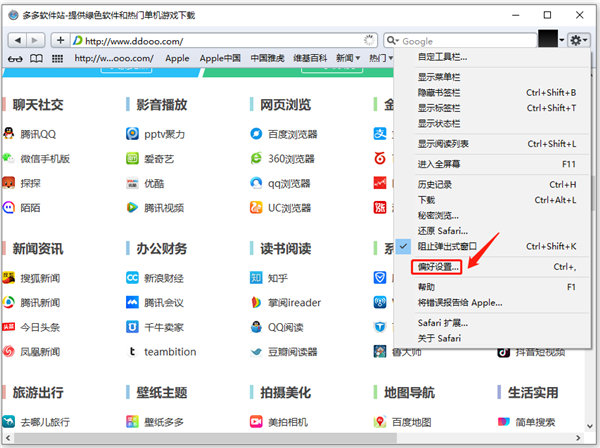Click the URL address field
This screenshot has height=448, width=600.
224,41
